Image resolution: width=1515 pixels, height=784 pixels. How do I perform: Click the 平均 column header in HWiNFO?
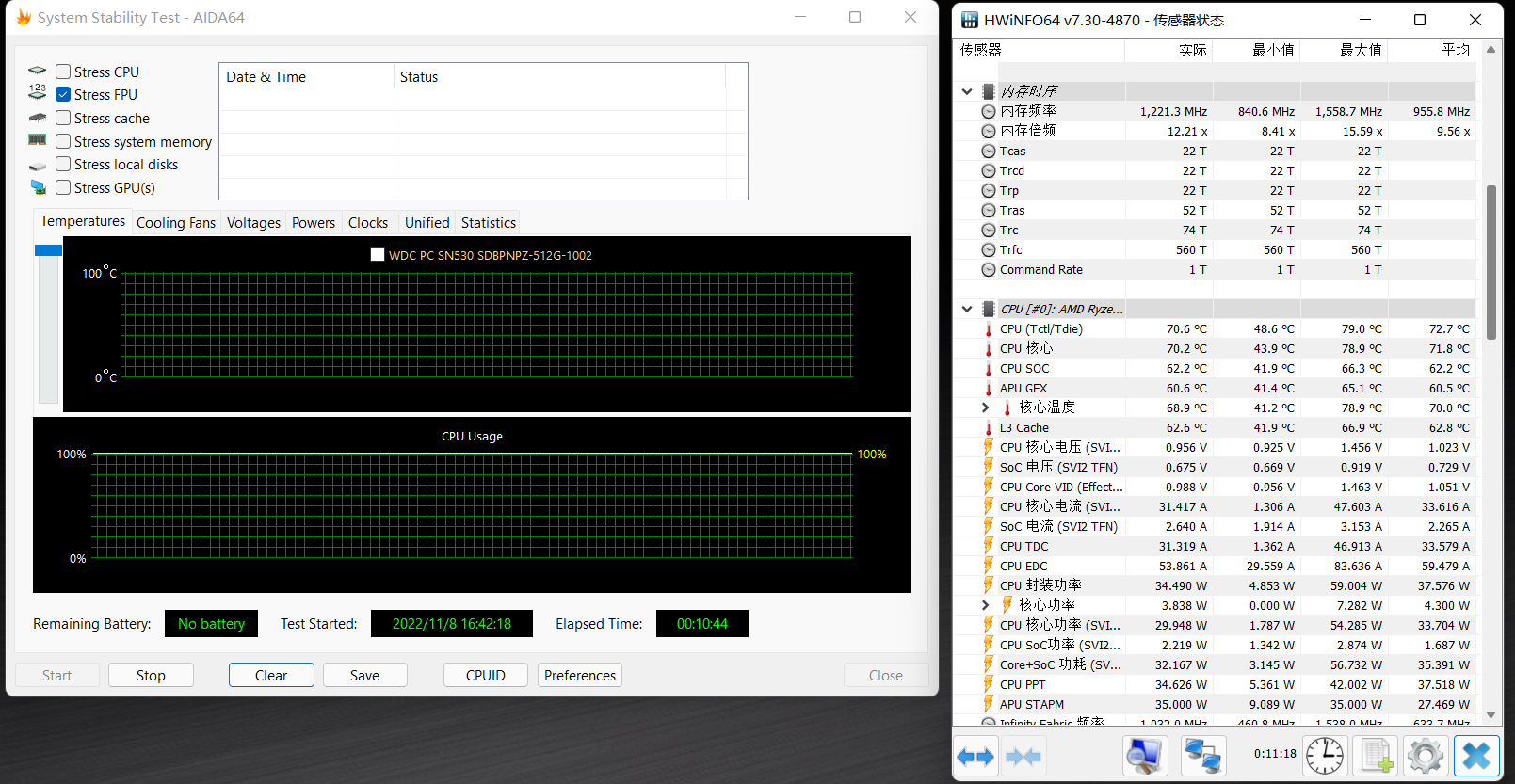pyautogui.click(x=1432, y=50)
